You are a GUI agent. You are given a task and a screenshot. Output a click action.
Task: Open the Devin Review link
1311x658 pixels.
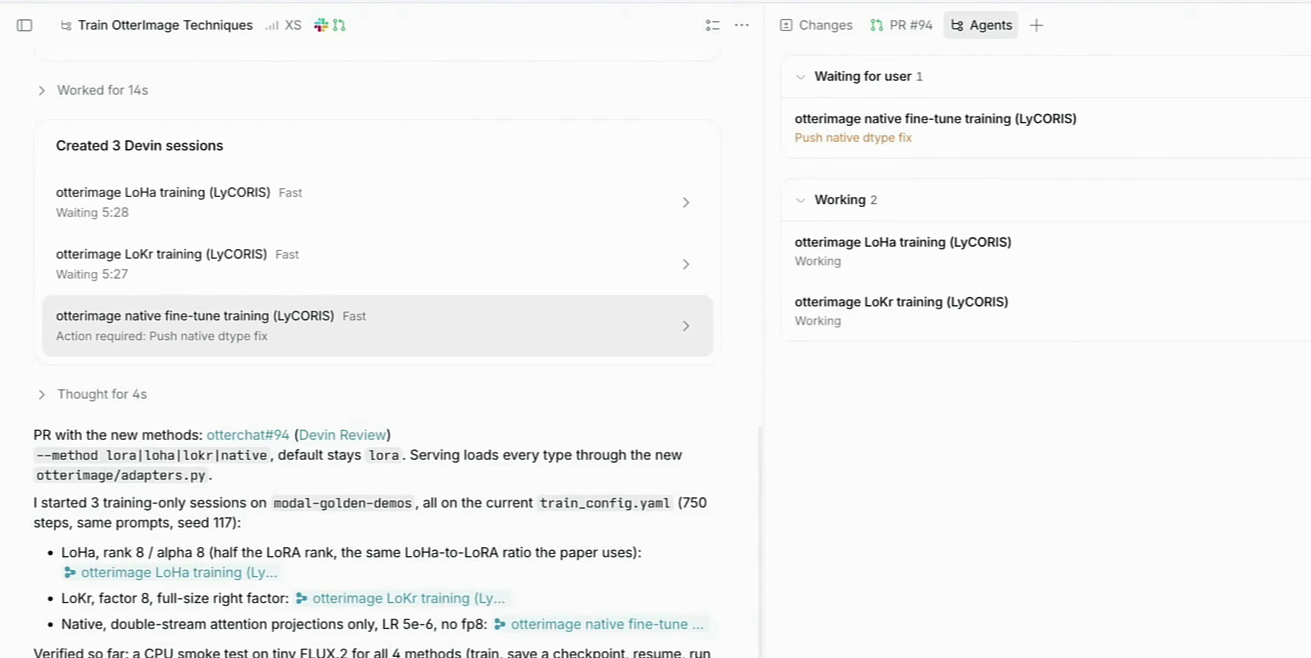(x=342, y=435)
